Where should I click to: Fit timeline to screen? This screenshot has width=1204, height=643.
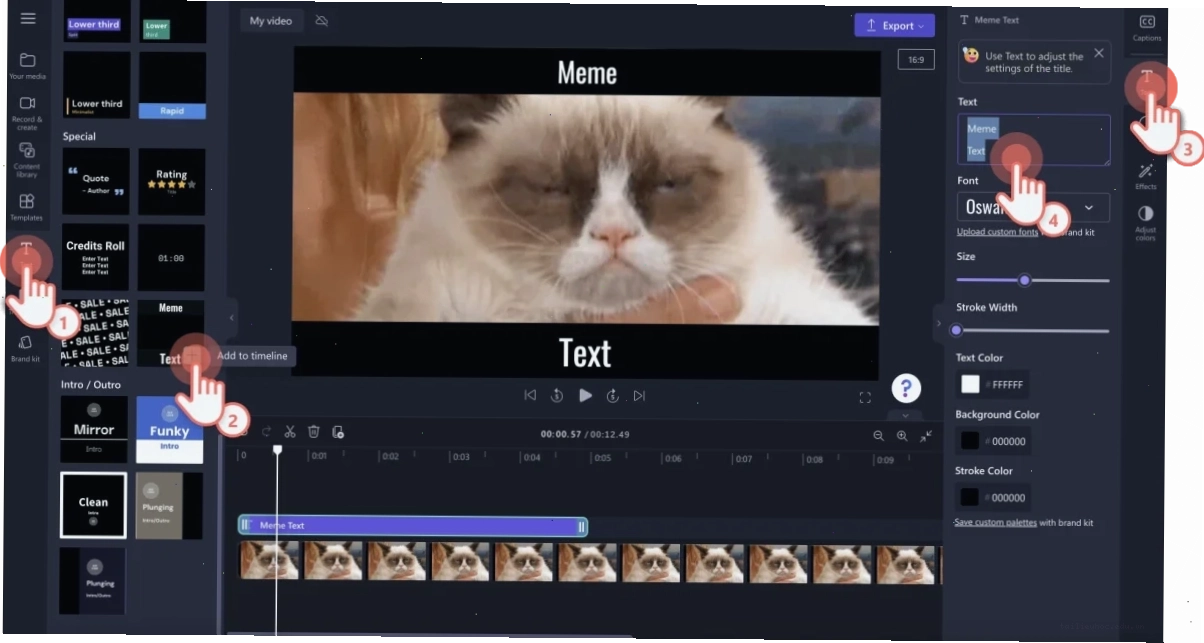(x=926, y=435)
